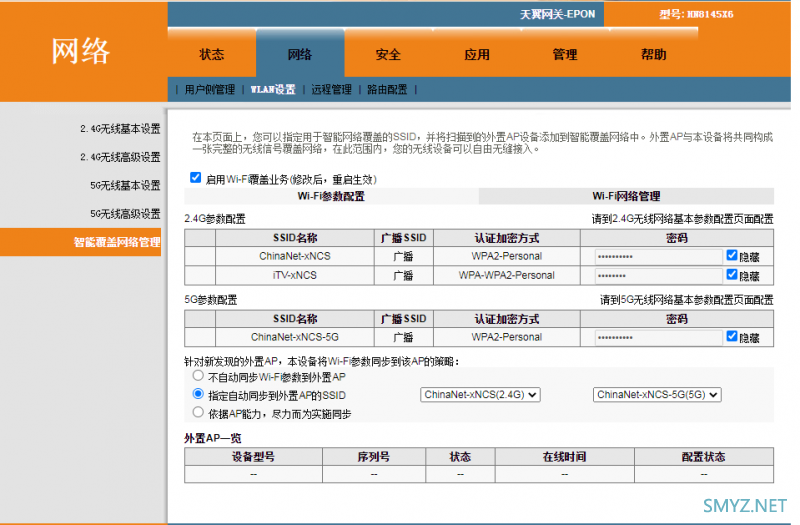The image size is (800, 525).
Task: Click iTV-xNCS SSID name cell
Action: click(x=295, y=276)
